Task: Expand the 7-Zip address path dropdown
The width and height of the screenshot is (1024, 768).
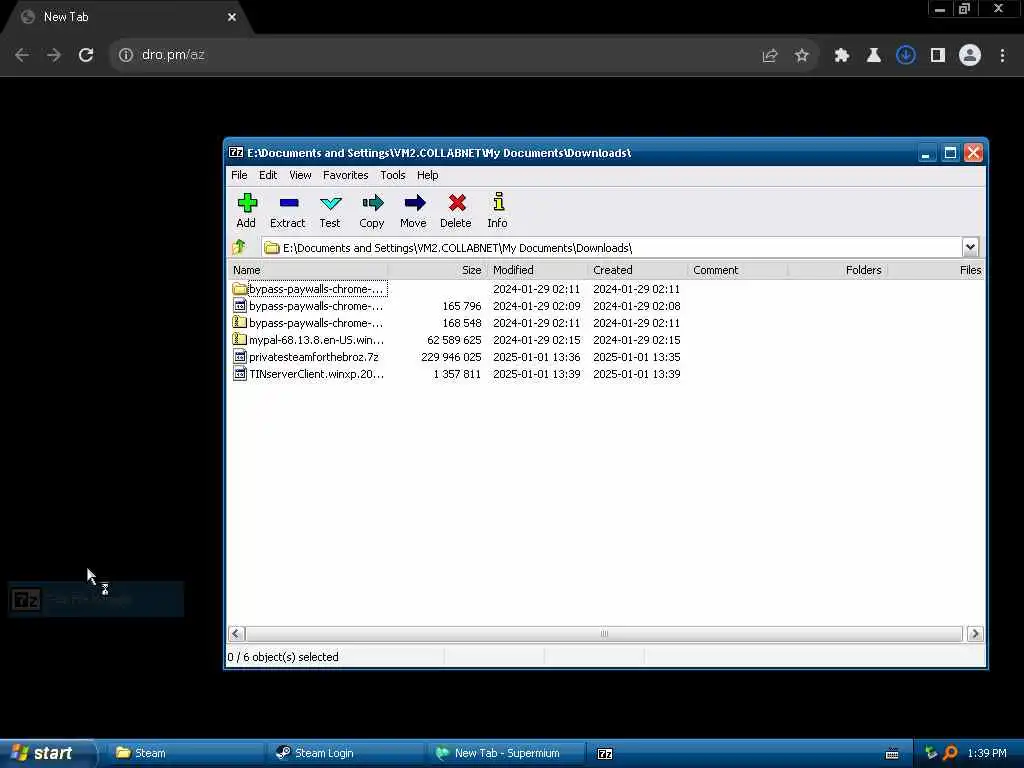Action: pos(970,247)
